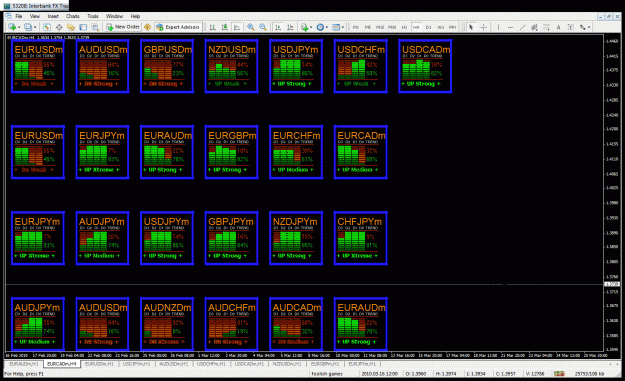625x381 pixels.
Task: Switch chart to candlesticks type
Action: (225, 27)
